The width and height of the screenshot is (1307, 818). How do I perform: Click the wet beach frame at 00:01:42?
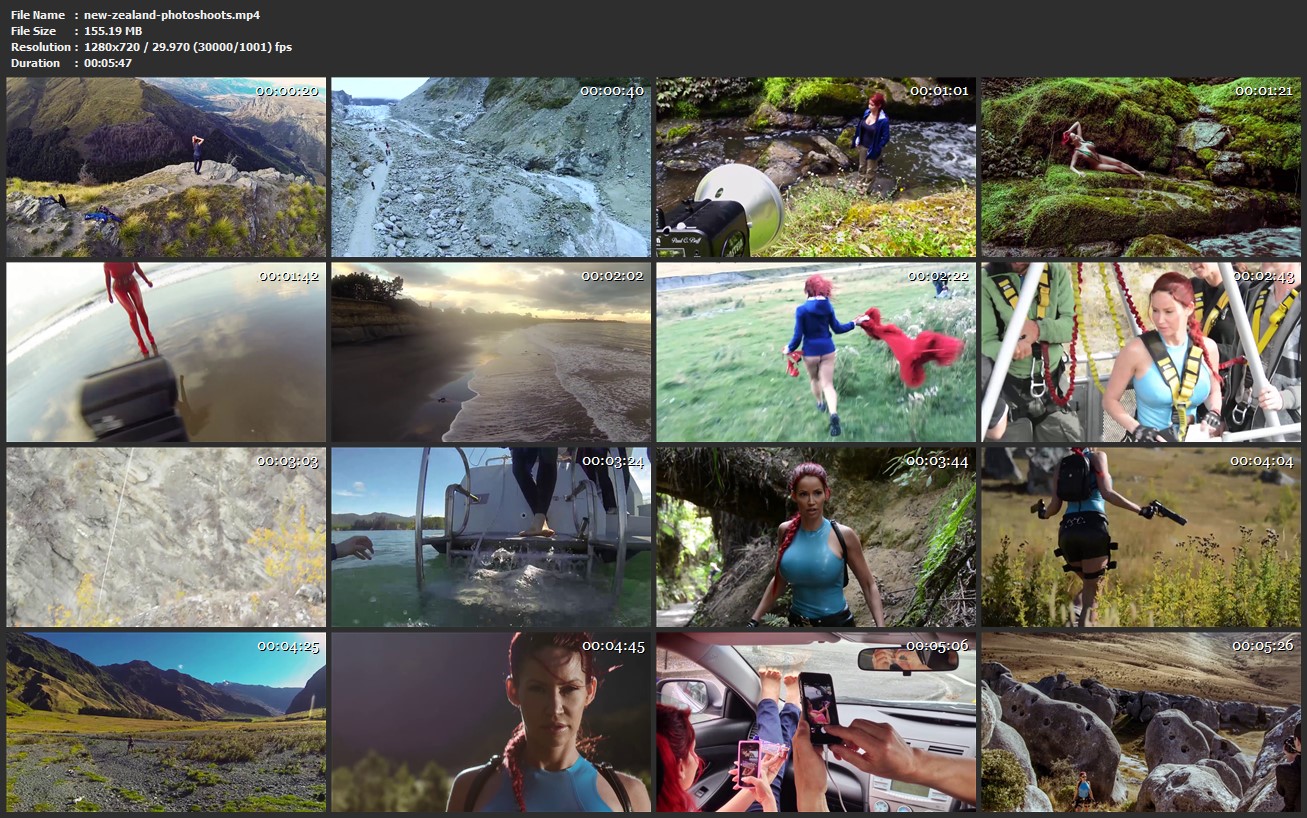[166, 352]
